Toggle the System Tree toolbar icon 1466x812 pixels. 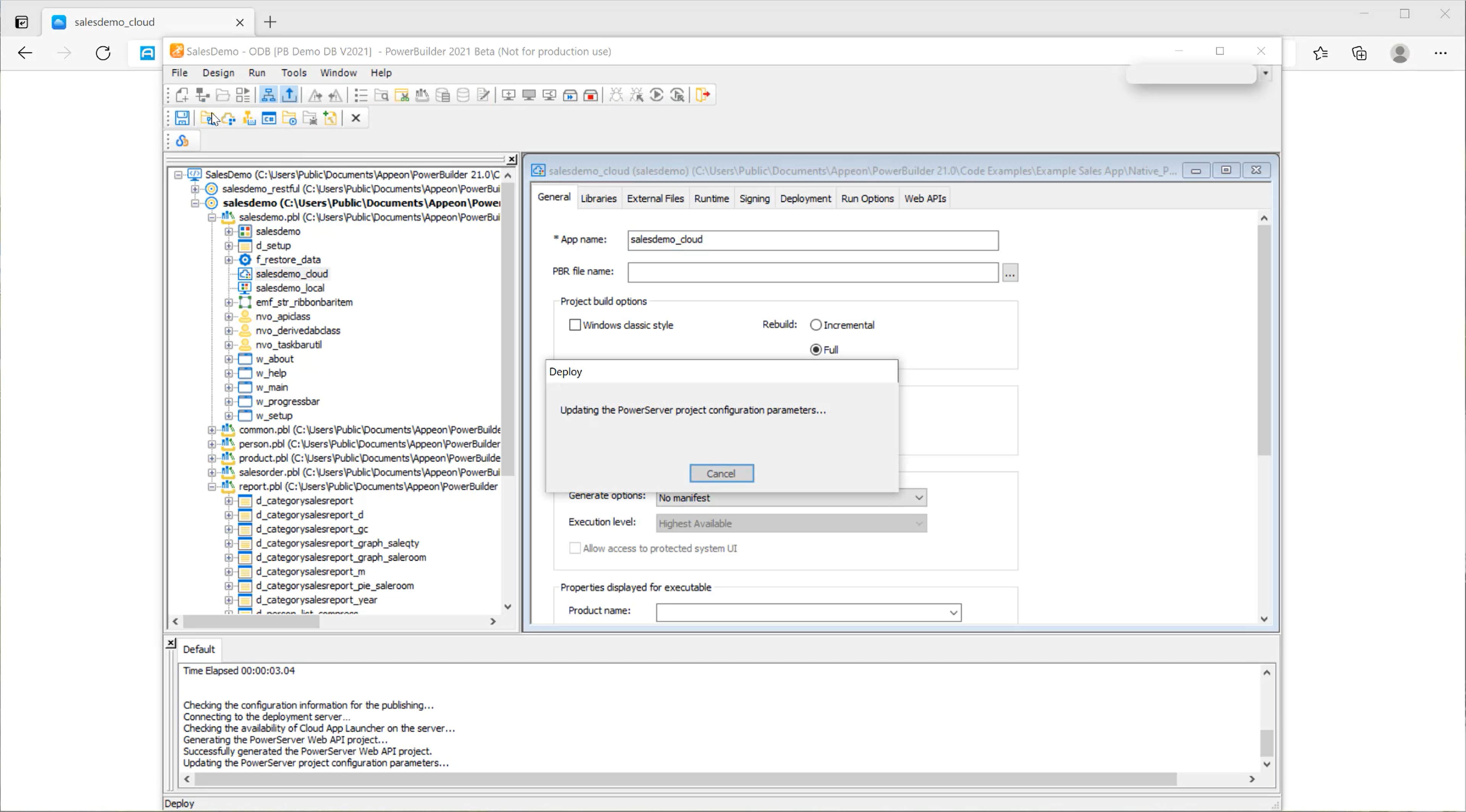(268, 95)
